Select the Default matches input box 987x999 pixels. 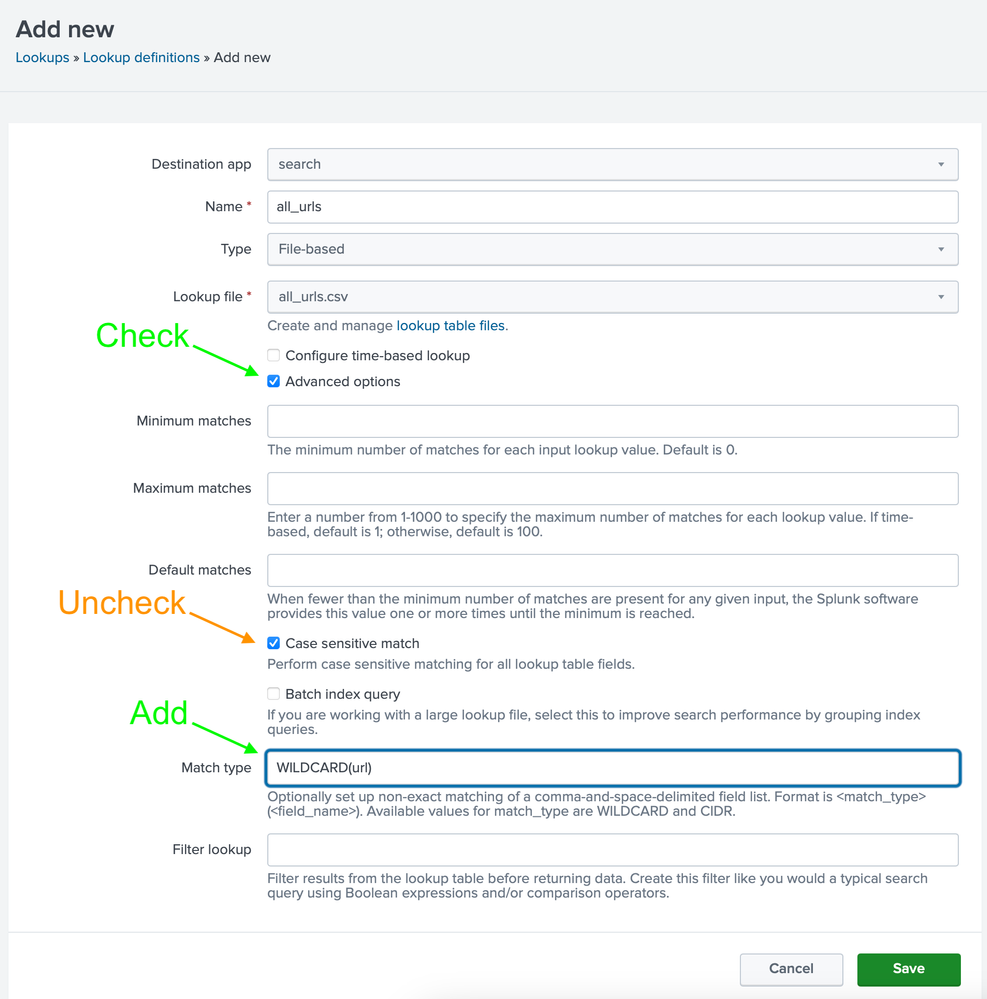tap(612, 570)
